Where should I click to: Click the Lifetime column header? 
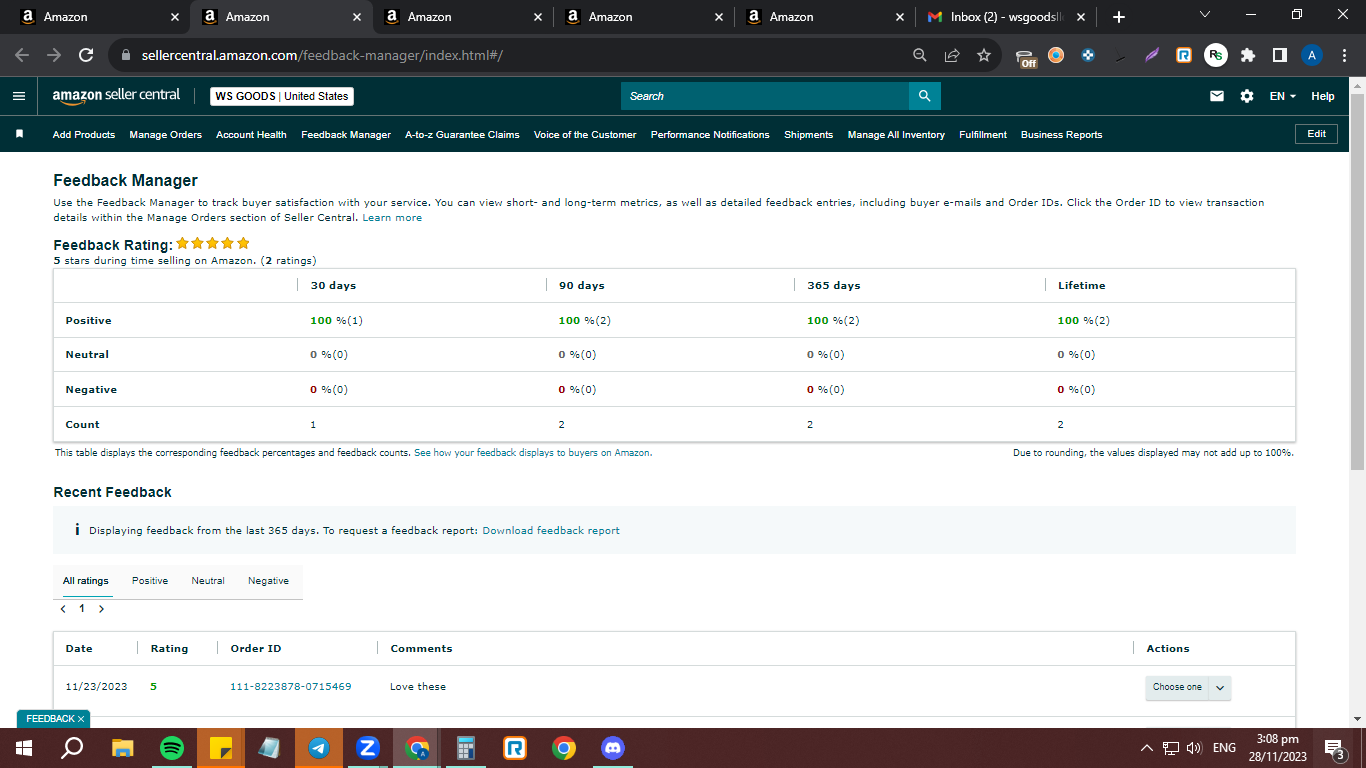[x=1082, y=286]
